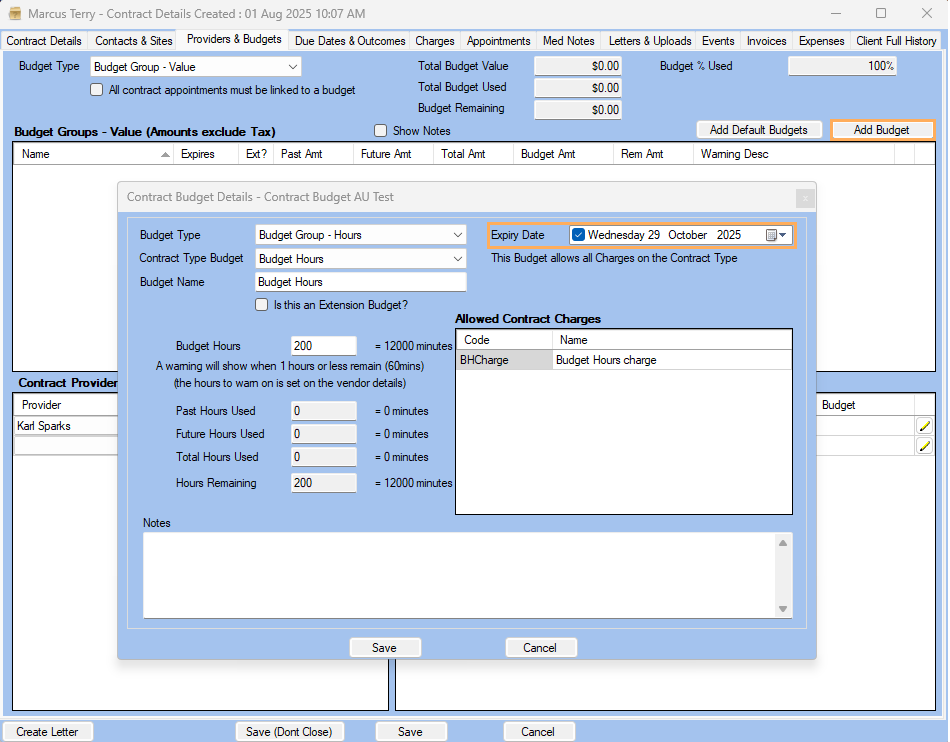Click the app icon in the title bar

tap(14, 14)
